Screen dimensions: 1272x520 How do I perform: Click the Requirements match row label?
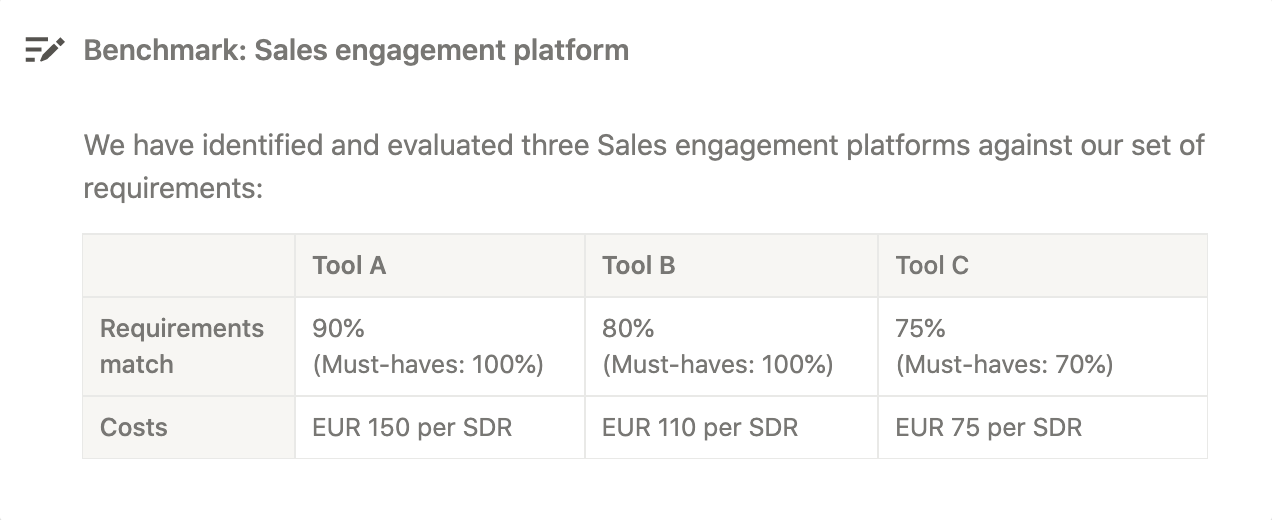click(x=182, y=346)
